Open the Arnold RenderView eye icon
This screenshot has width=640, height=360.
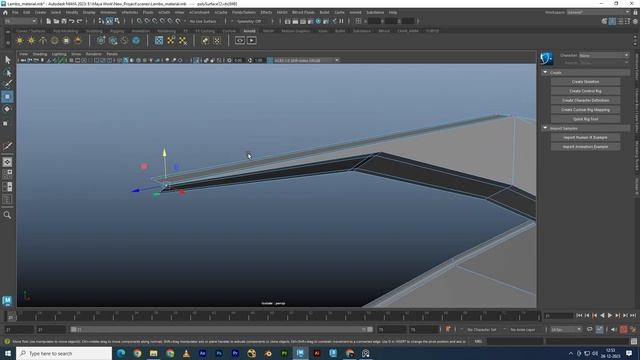pyautogui.click(x=240, y=40)
